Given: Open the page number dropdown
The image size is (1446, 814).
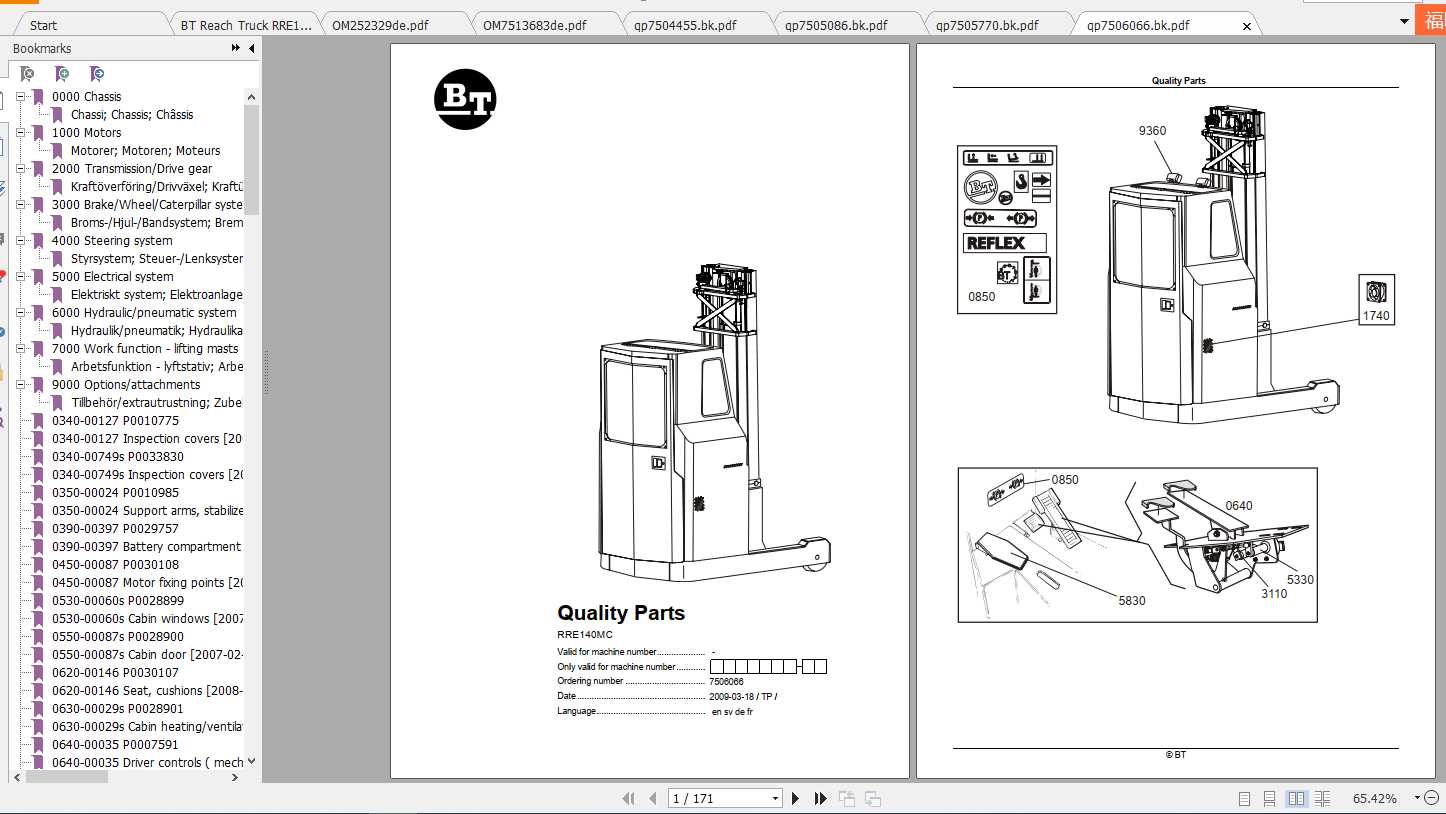Looking at the screenshot, I should (775, 798).
